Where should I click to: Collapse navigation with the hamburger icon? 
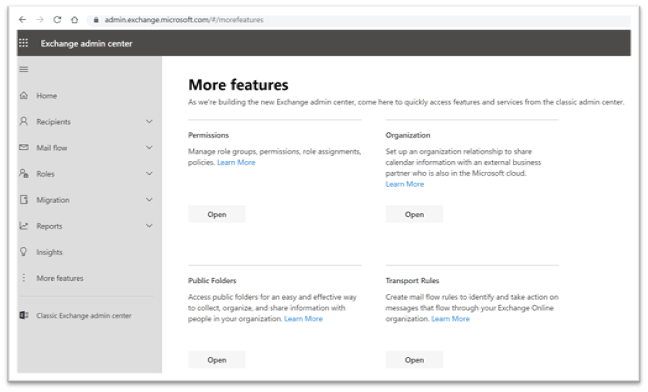pos(24,69)
